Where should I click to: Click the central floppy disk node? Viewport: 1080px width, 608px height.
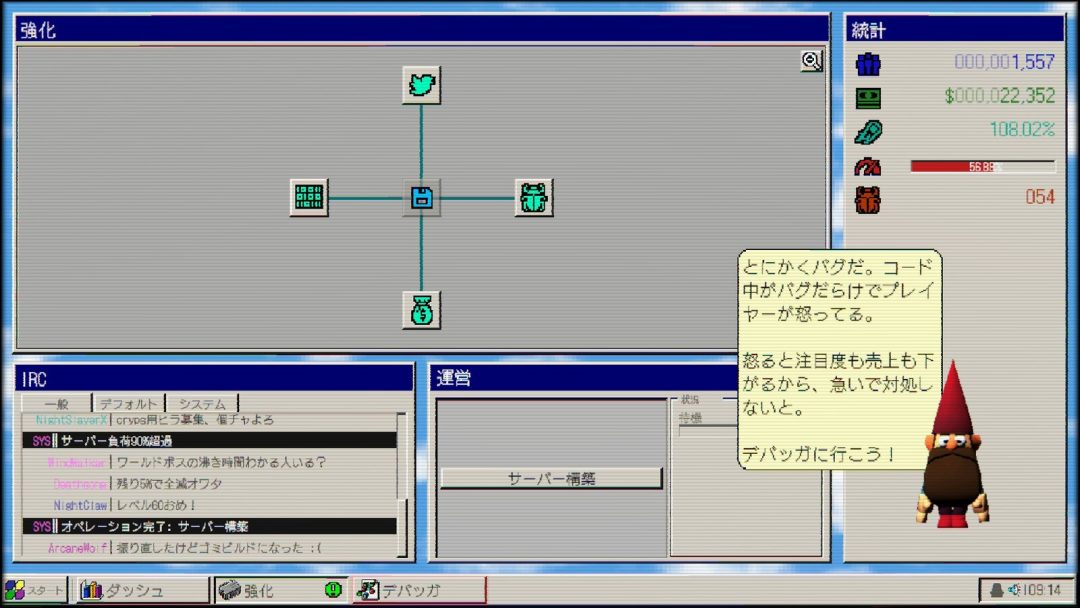[421, 198]
